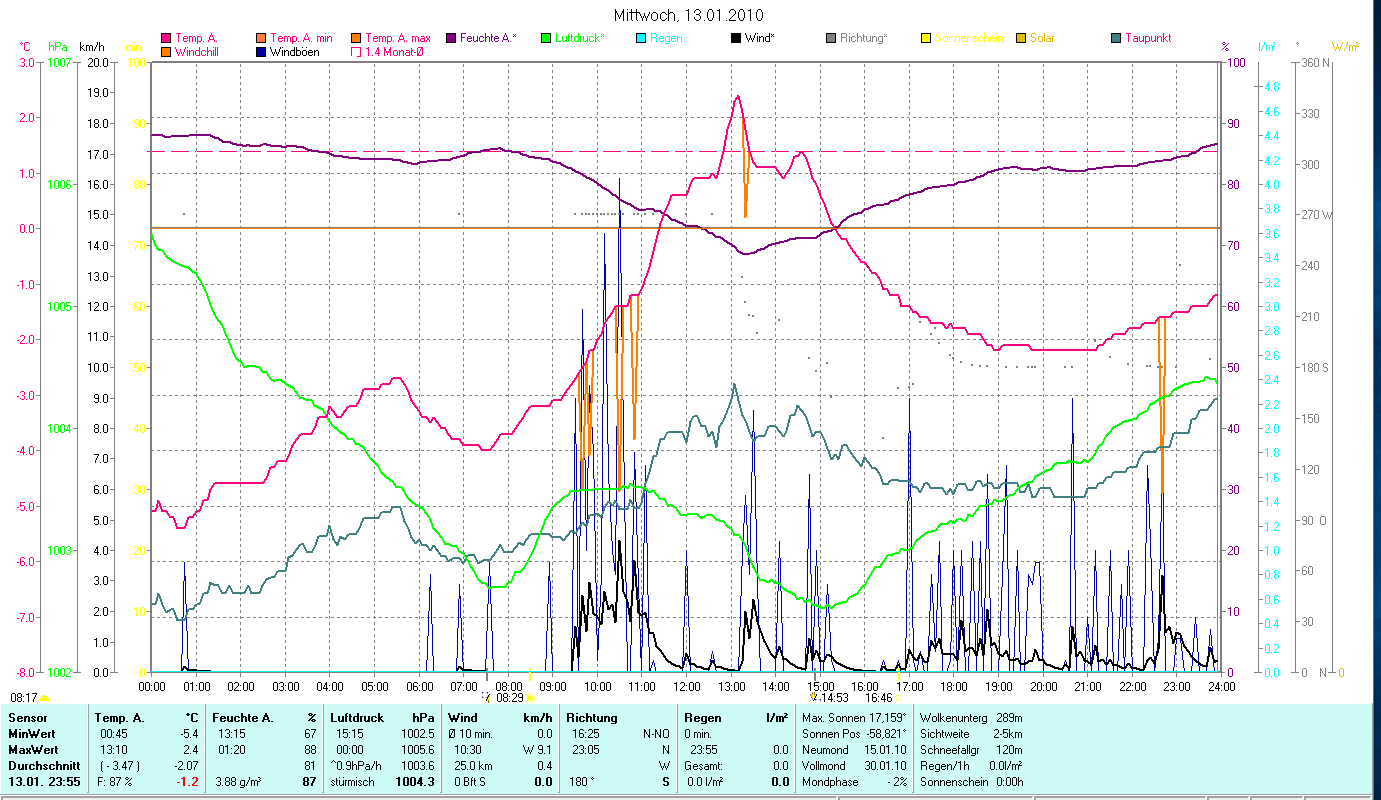
Task: Click the 1.4 Monat-Ø legend box
Action: point(356,51)
